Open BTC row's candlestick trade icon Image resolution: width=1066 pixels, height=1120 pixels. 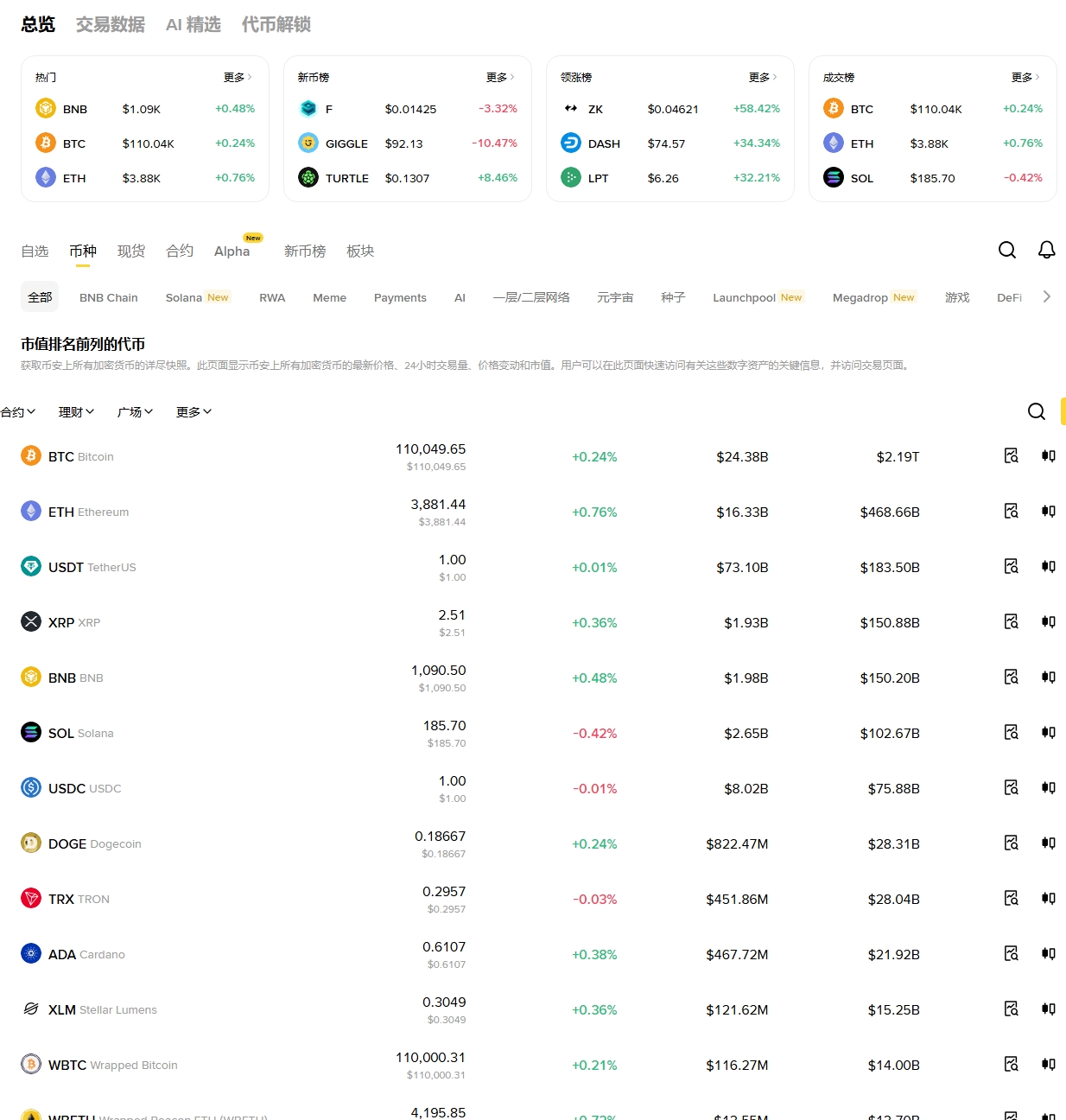(x=1048, y=455)
